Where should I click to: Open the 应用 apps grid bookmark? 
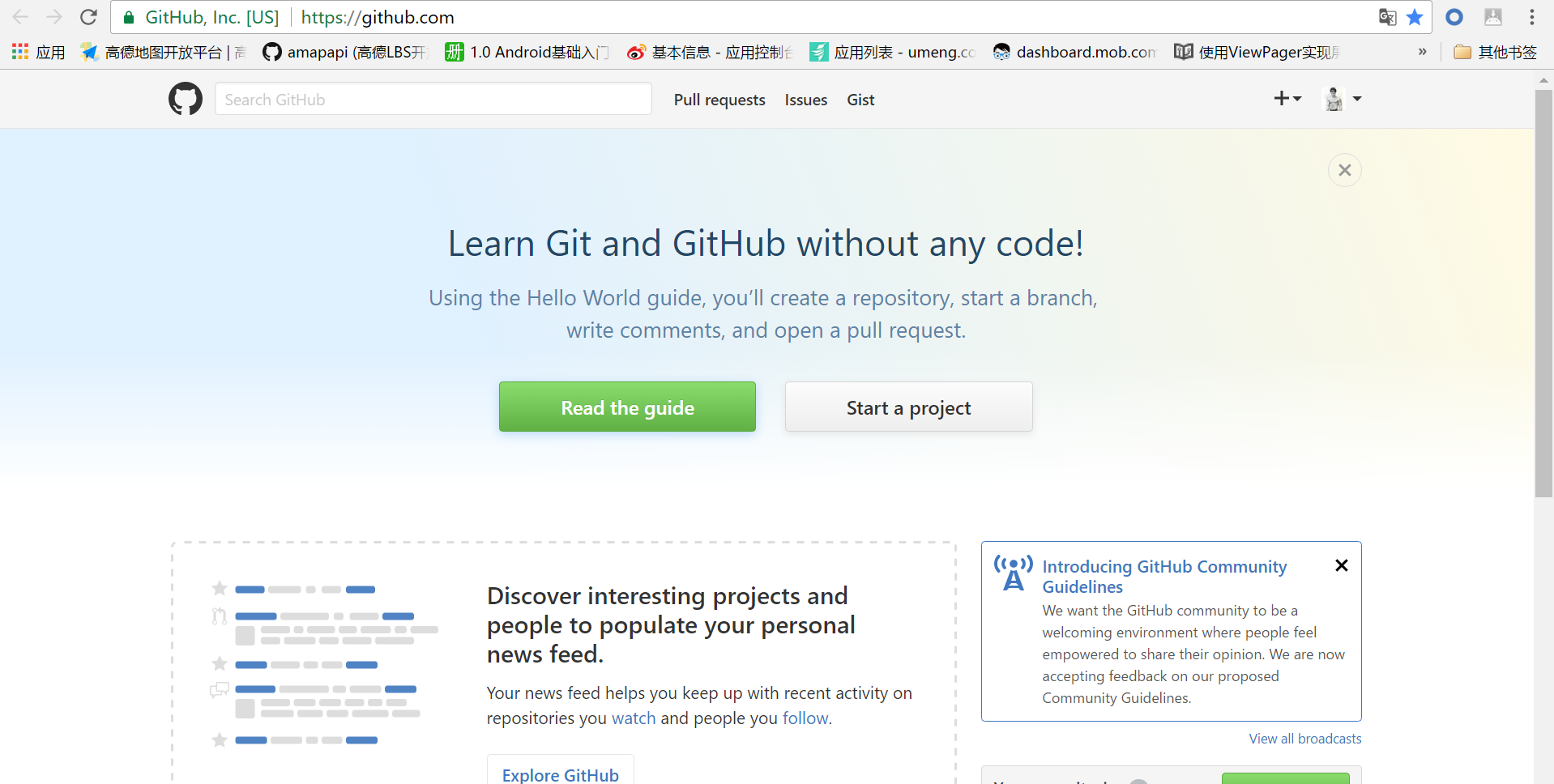click(38, 52)
